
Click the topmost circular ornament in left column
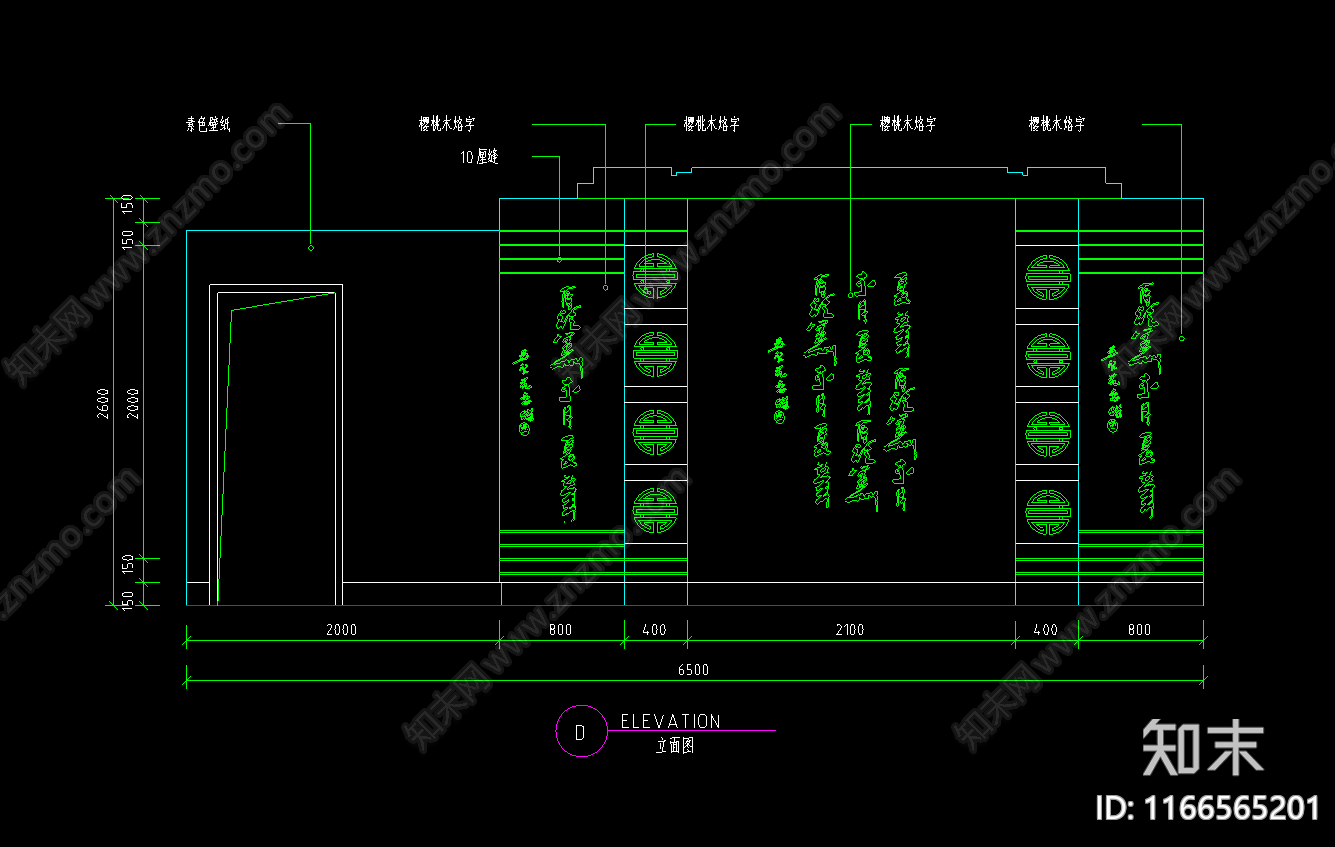pyautogui.click(x=656, y=275)
